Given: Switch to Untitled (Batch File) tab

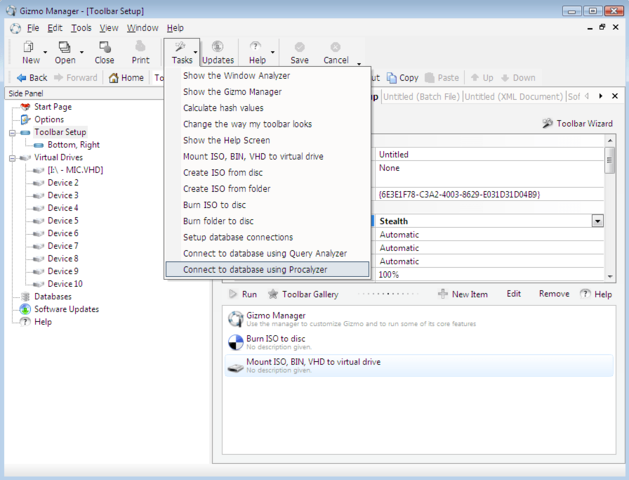Looking at the screenshot, I should tap(422, 97).
